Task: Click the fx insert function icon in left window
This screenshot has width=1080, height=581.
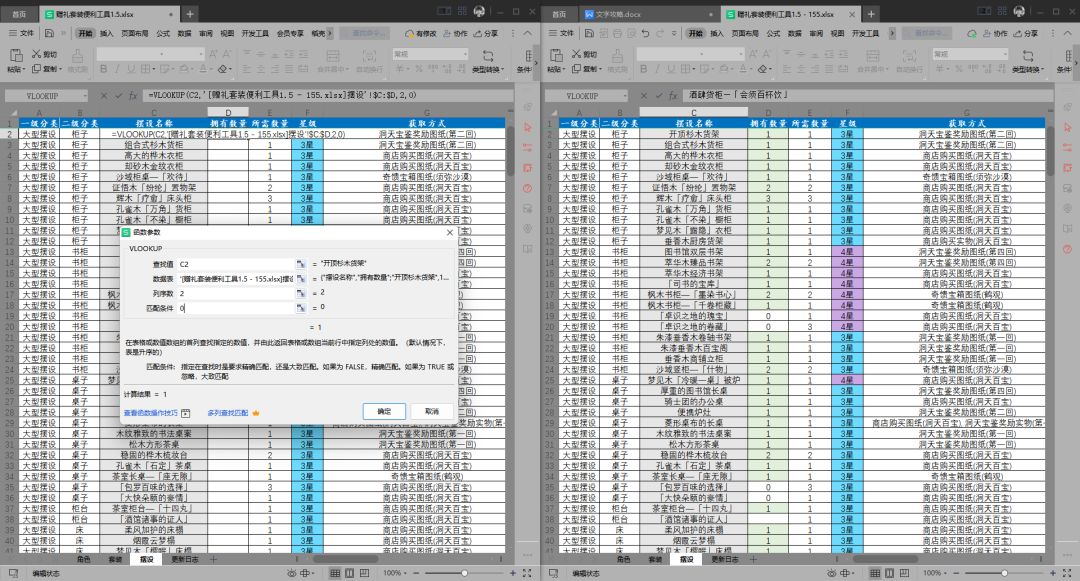Action: coord(134,96)
